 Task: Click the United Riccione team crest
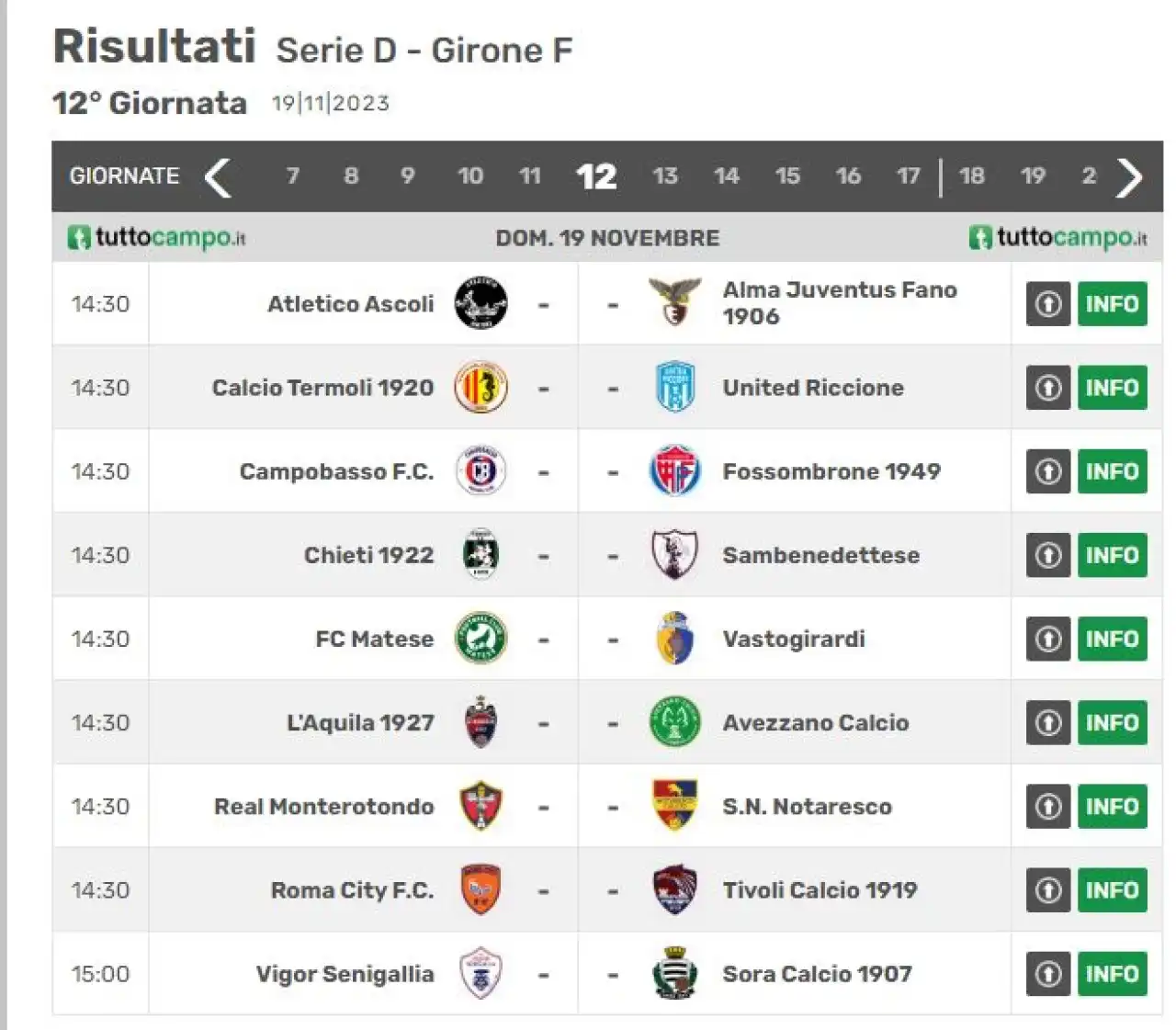click(x=674, y=387)
